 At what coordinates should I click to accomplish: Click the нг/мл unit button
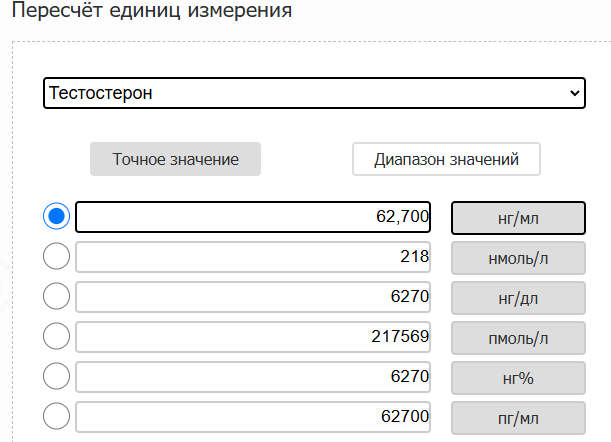(x=518, y=218)
